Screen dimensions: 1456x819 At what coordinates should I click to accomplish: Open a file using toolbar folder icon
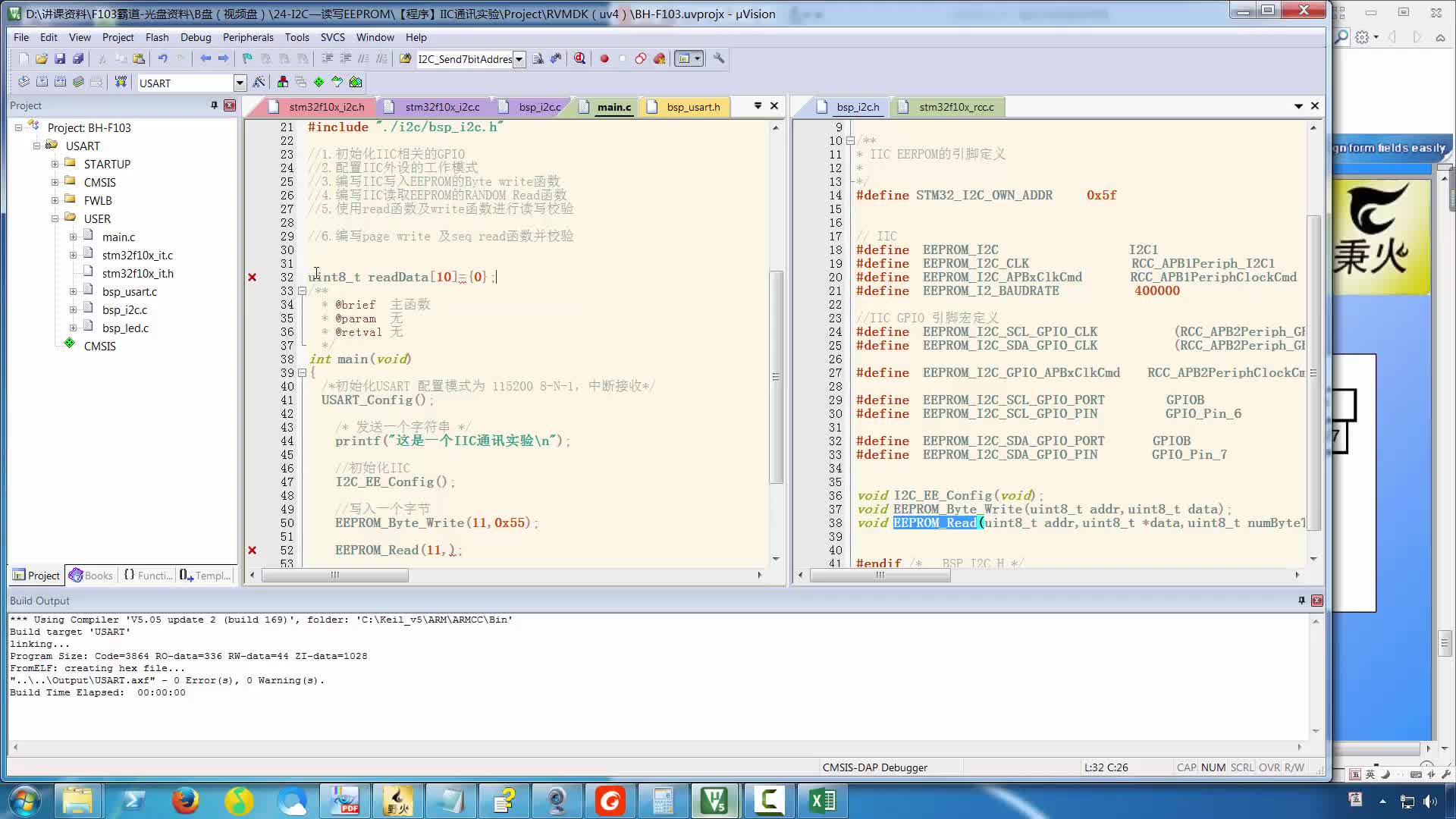(x=42, y=58)
